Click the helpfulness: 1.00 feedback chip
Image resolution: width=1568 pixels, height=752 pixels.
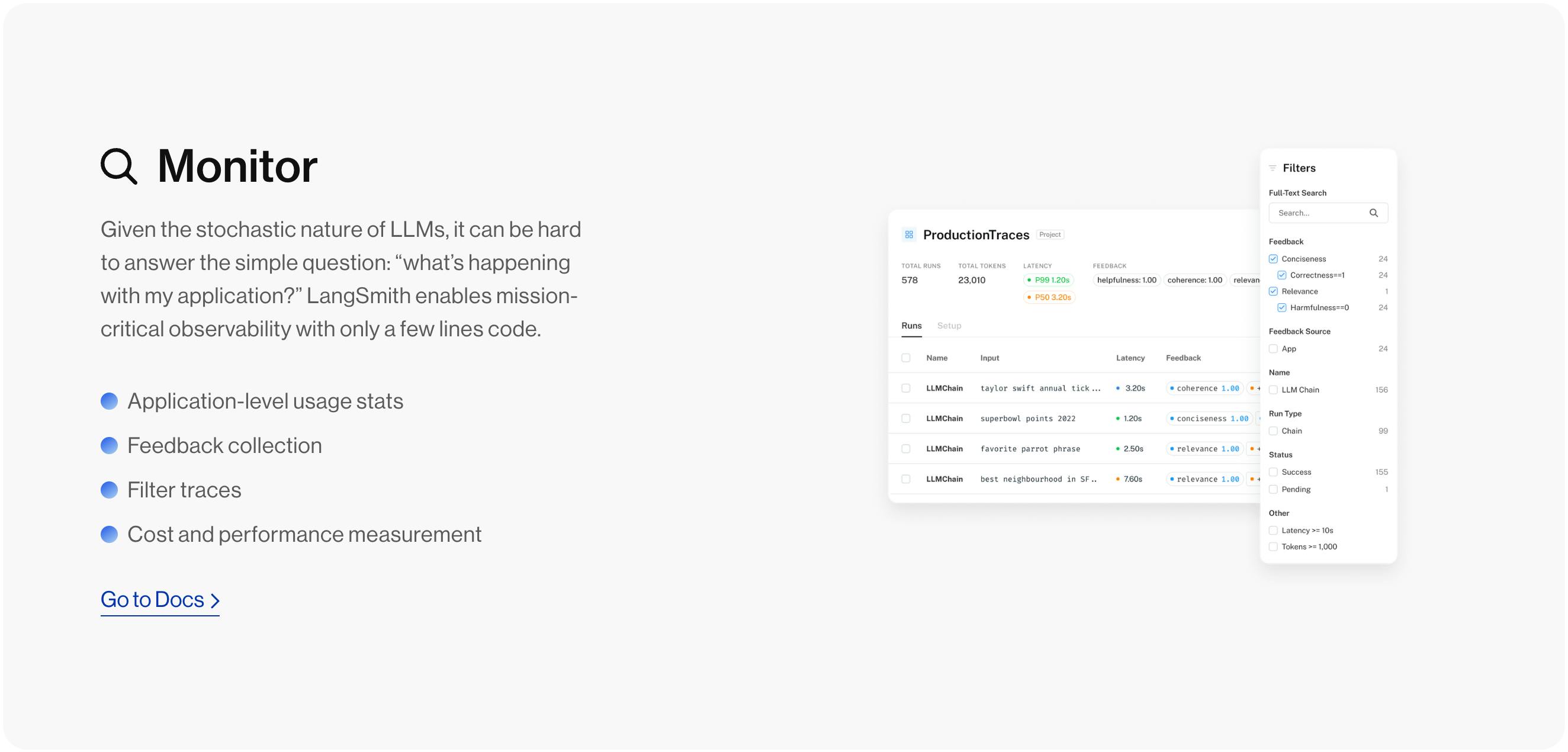tap(1126, 280)
